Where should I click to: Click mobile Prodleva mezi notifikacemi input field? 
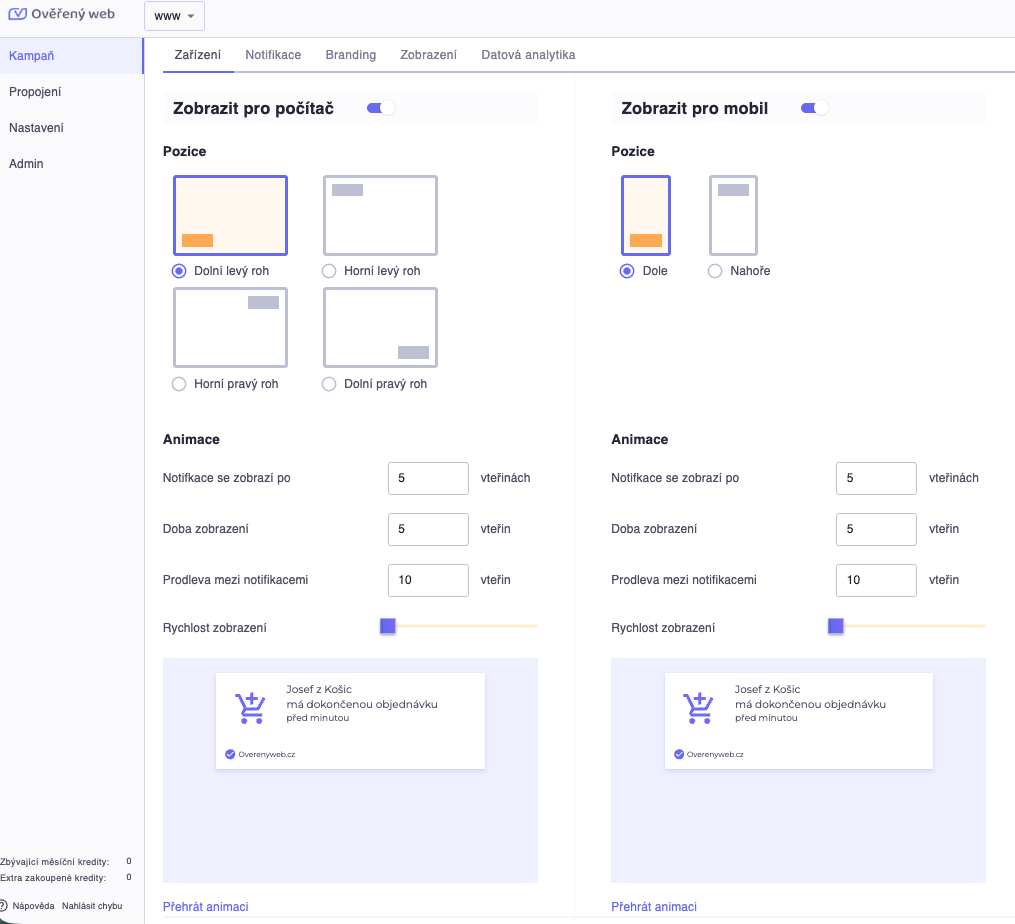(876, 580)
